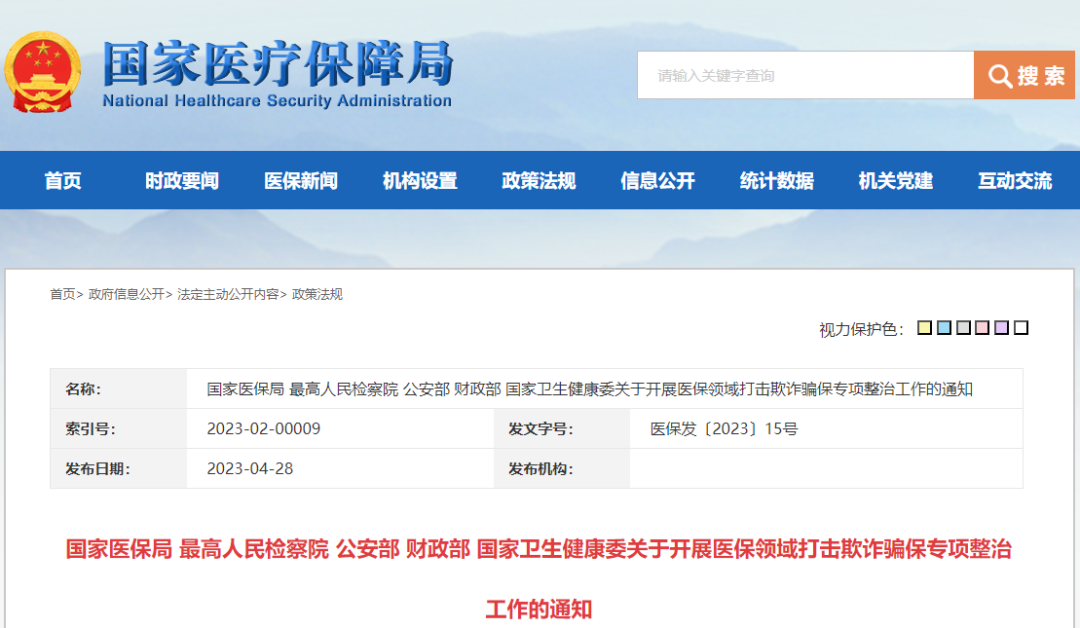Select 互动交流 in the navigation bar
Viewport: 1080px width, 628px height.
point(1015,180)
